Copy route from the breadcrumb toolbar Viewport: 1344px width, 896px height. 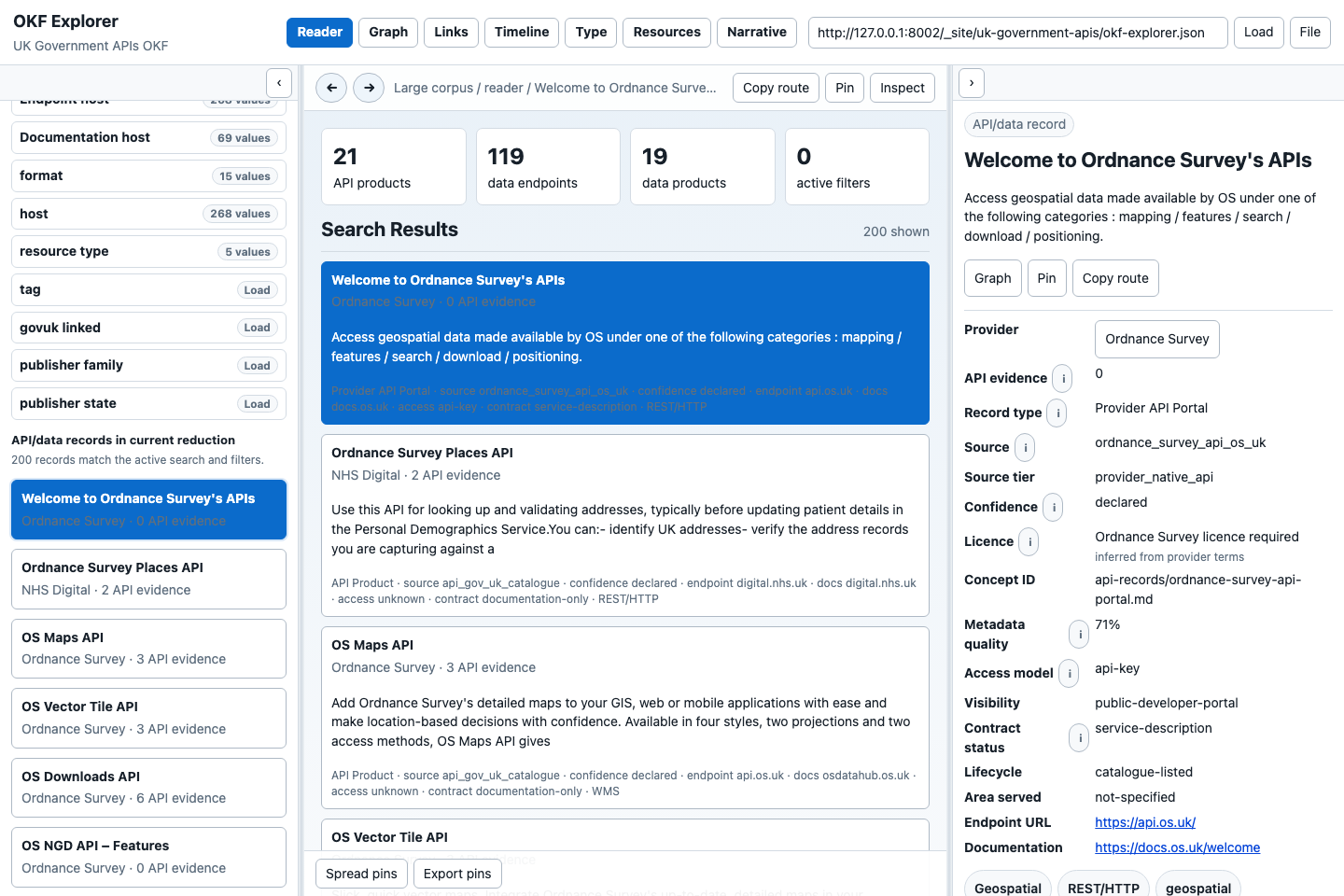click(x=777, y=88)
